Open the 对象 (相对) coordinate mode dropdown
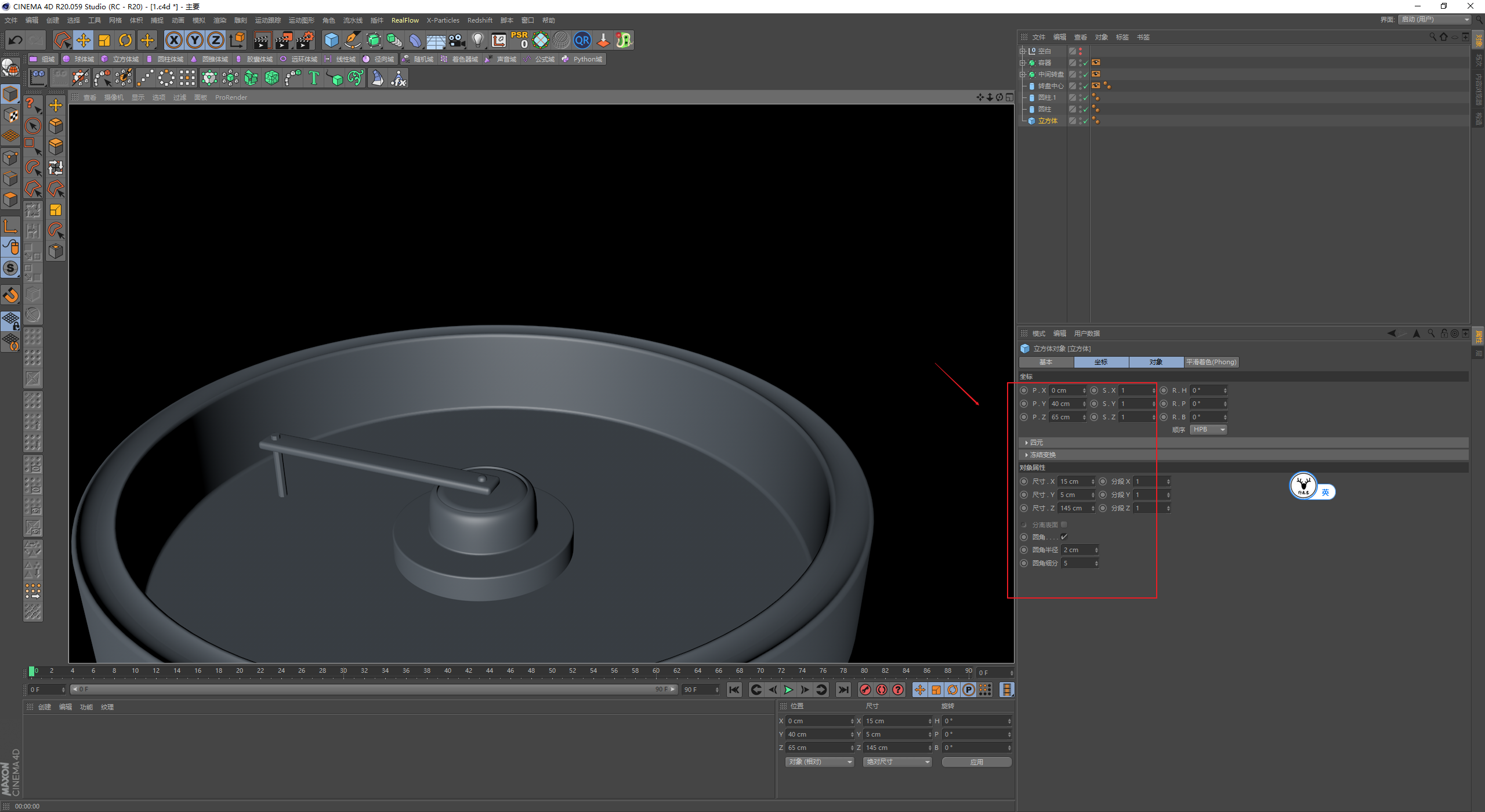1485x812 pixels. coord(820,762)
